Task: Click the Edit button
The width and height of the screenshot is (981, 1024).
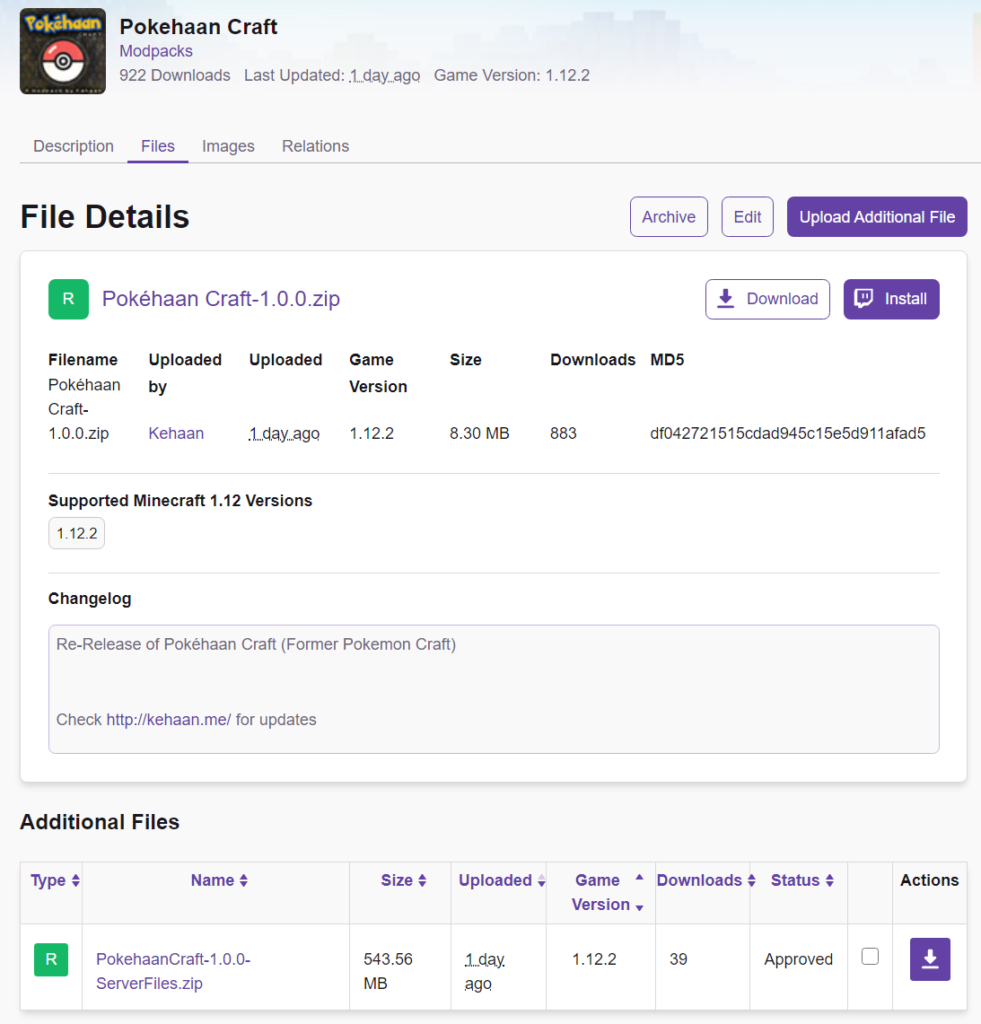Action: [747, 217]
